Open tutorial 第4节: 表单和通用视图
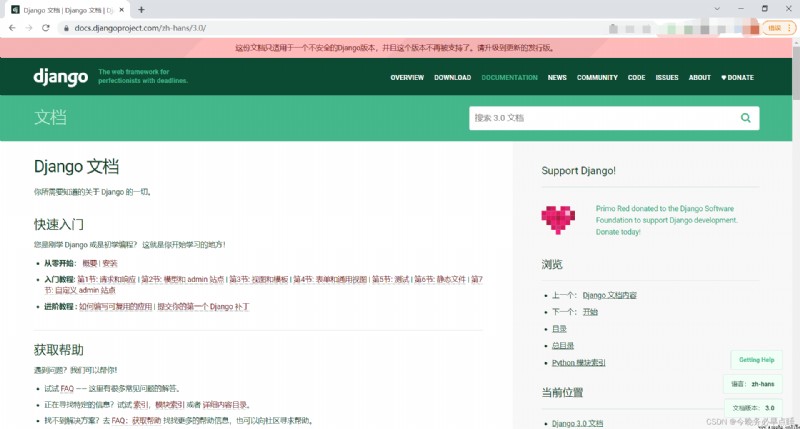800x429 pixels. (330, 280)
